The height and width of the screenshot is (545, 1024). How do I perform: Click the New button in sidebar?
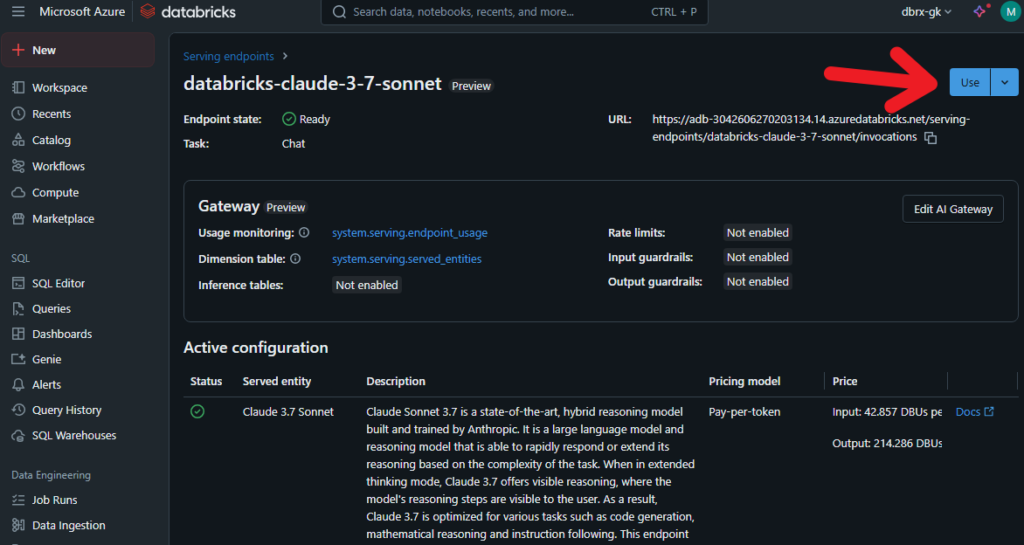[78, 50]
